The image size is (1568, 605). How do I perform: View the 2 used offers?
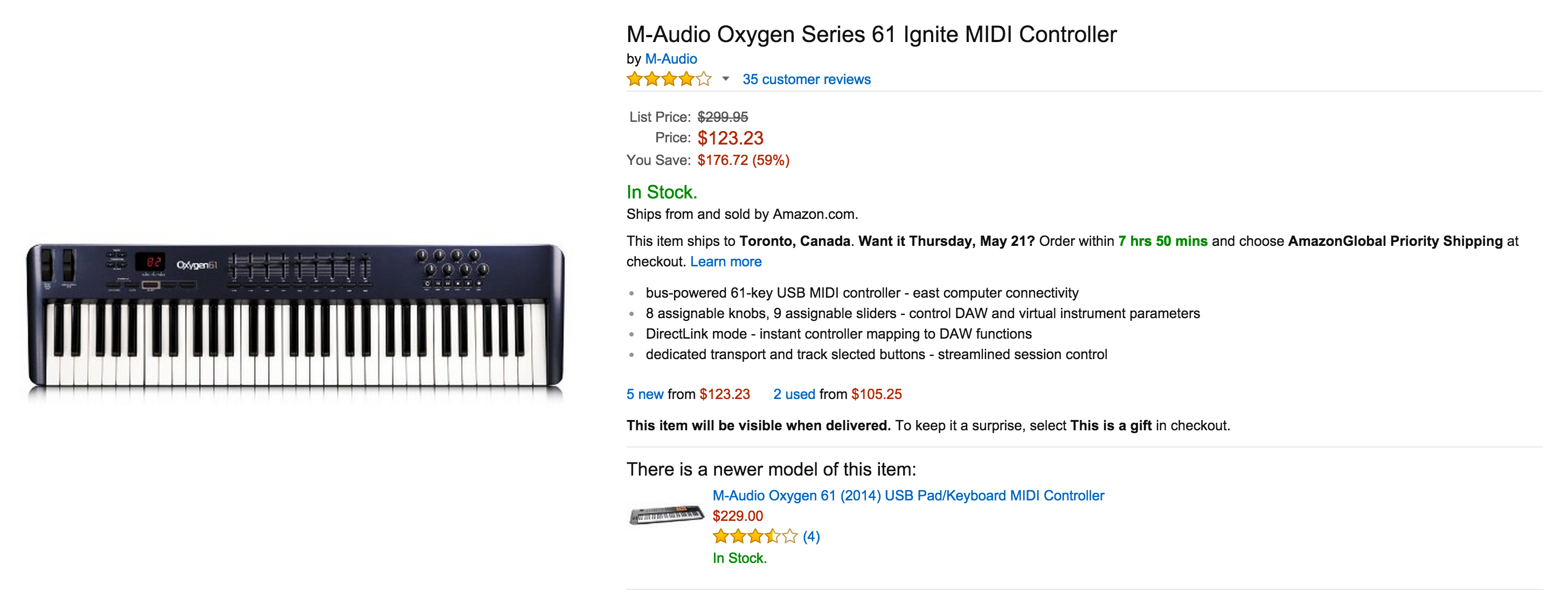(x=794, y=394)
